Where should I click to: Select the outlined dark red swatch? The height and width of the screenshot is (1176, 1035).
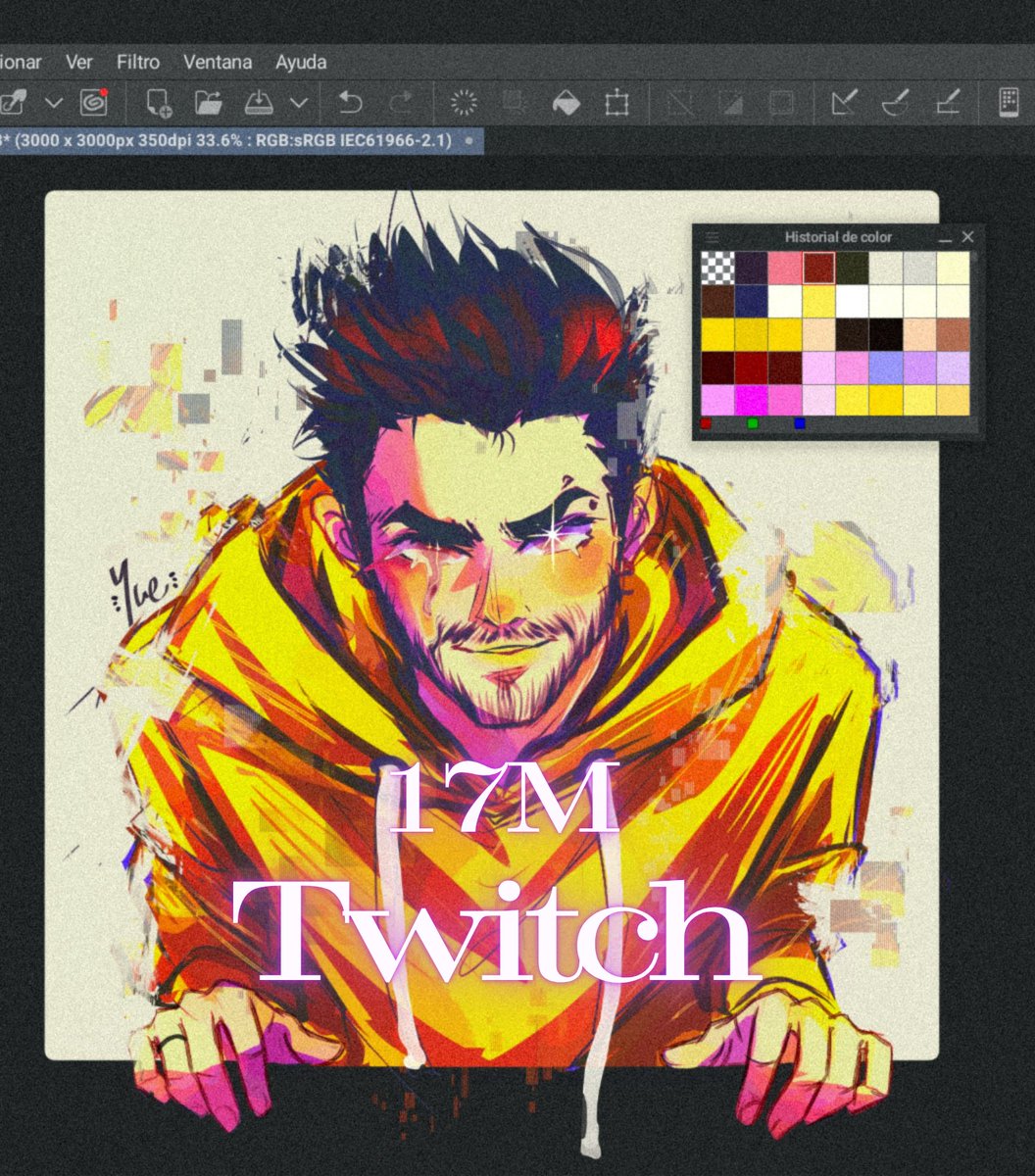click(818, 268)
